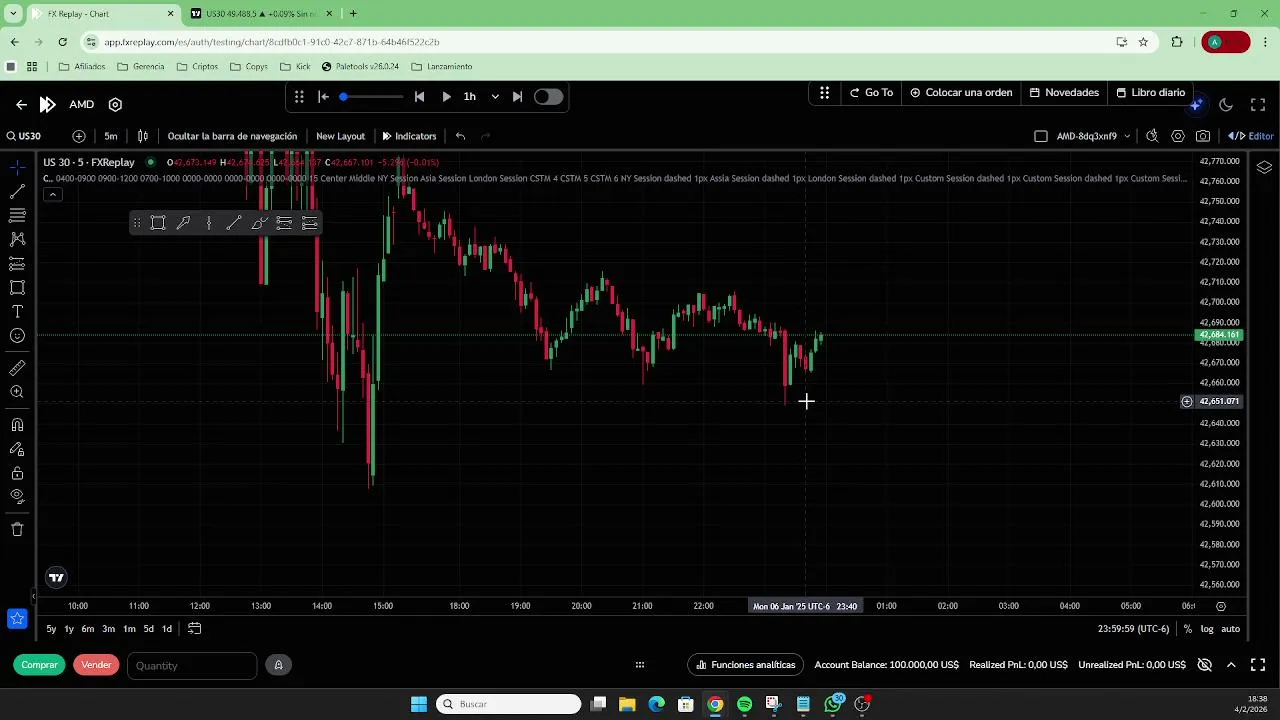
Task: Open the Go To menu
Action: point(871,93)
